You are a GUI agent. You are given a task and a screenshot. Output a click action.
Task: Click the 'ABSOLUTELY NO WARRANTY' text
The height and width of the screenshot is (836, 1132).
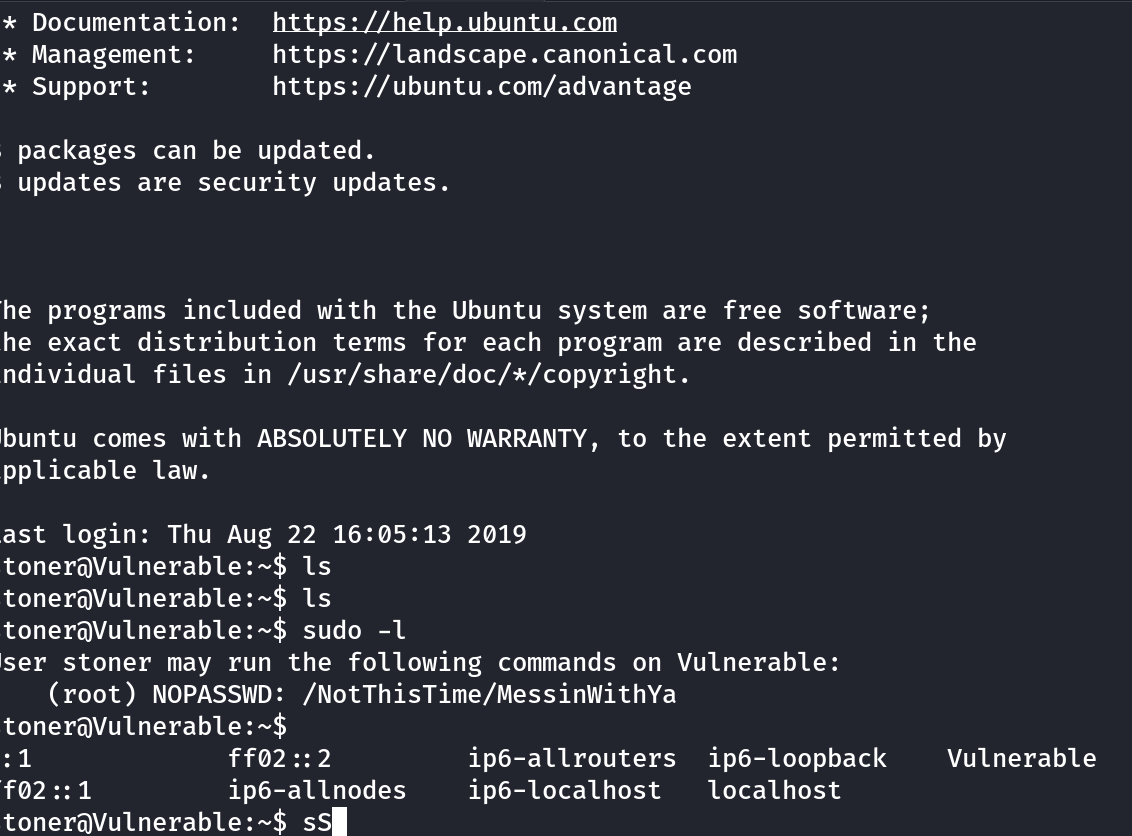pos(429,438)
